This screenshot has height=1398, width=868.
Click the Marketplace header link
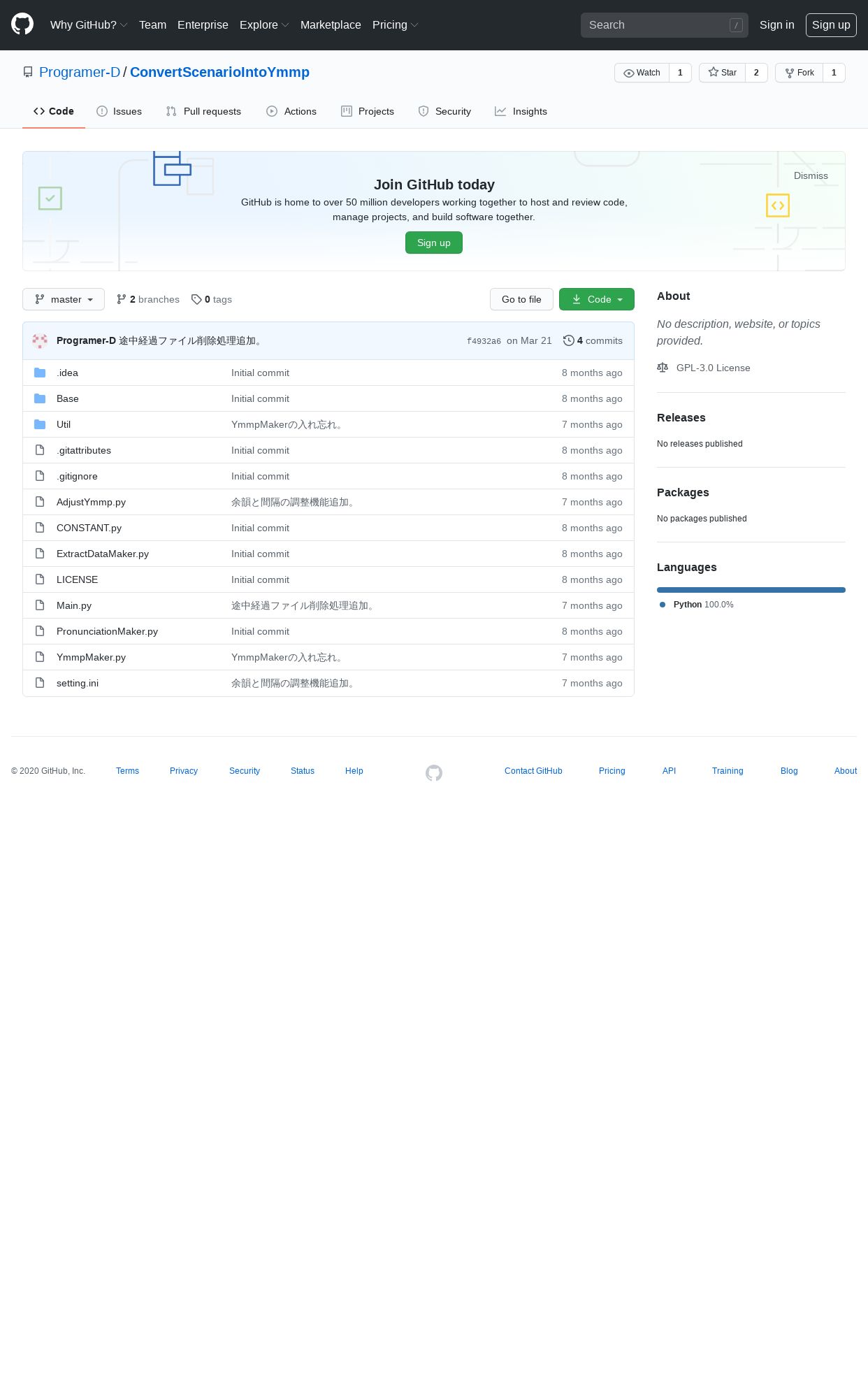pyautogui.click(x=331, y=25)
